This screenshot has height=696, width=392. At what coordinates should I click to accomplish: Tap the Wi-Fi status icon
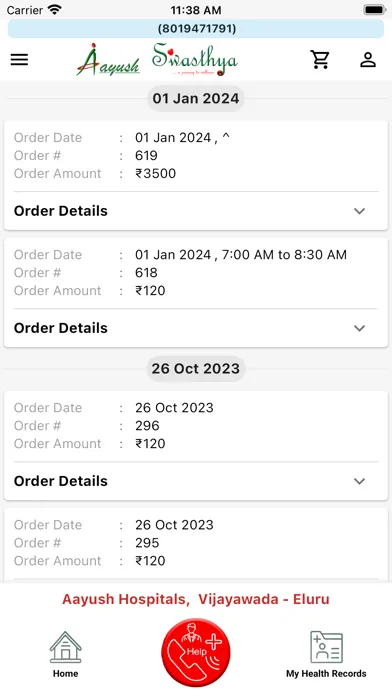(x=55, y=9)
